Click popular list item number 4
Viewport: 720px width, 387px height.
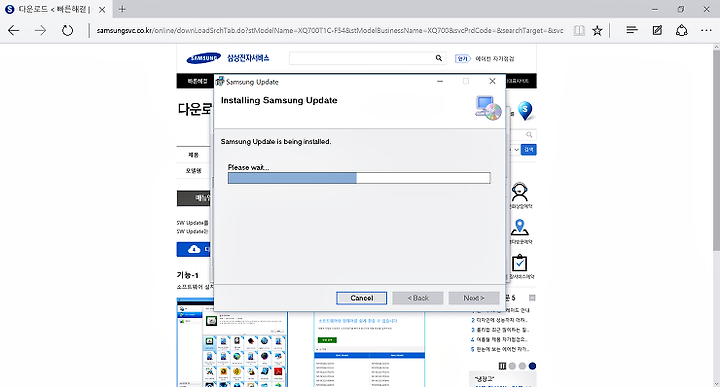499,340
